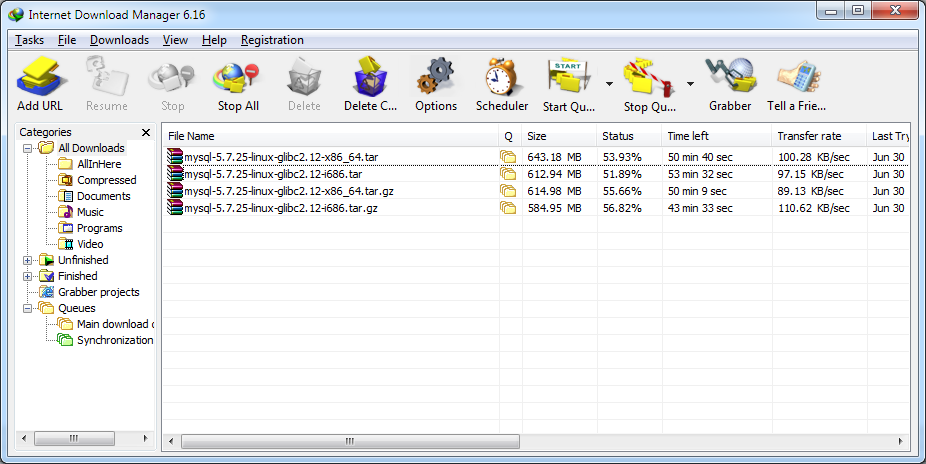The image size is (926, 464).
Task: Select file mysql-5.7.25-linux-glibc2.12-x86_64.tar.gz
Action: pos(289,191)
